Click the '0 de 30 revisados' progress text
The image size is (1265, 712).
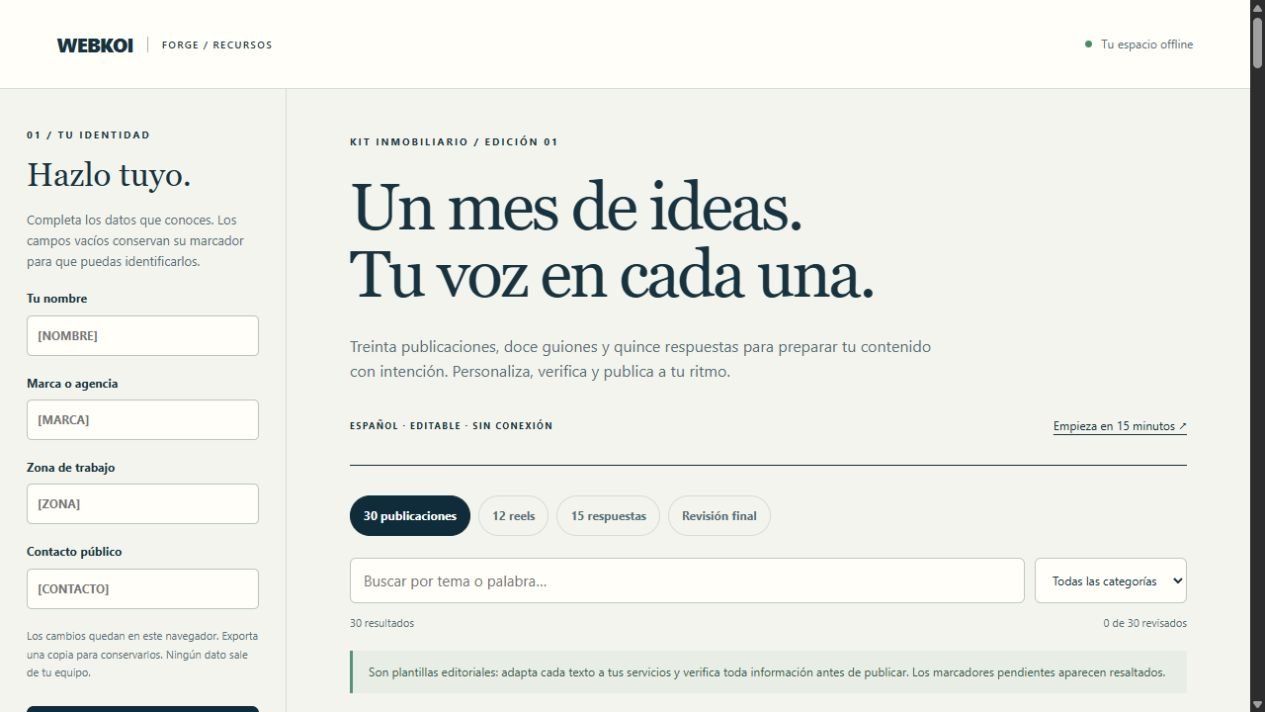click(1145, 623)
